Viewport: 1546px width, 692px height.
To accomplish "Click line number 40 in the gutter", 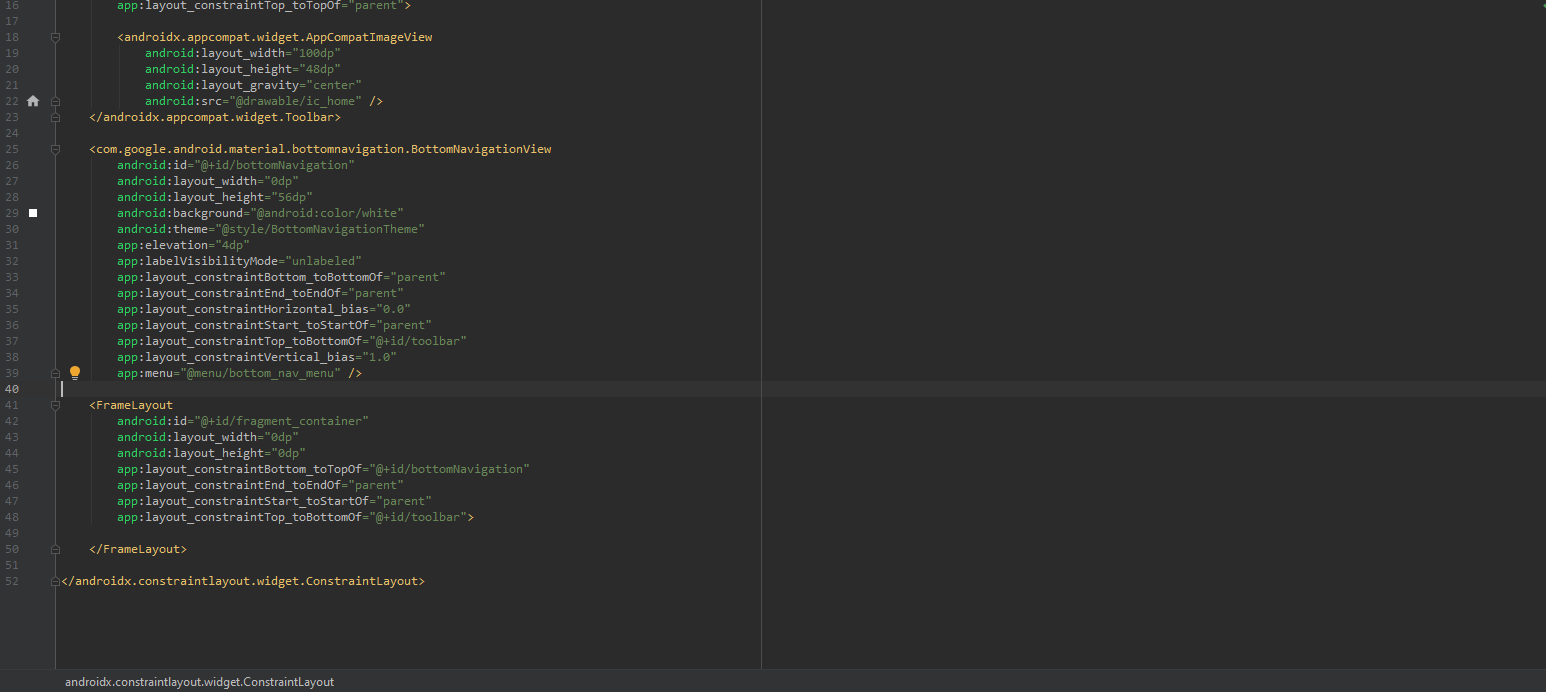I will click(x=12, y=389).
